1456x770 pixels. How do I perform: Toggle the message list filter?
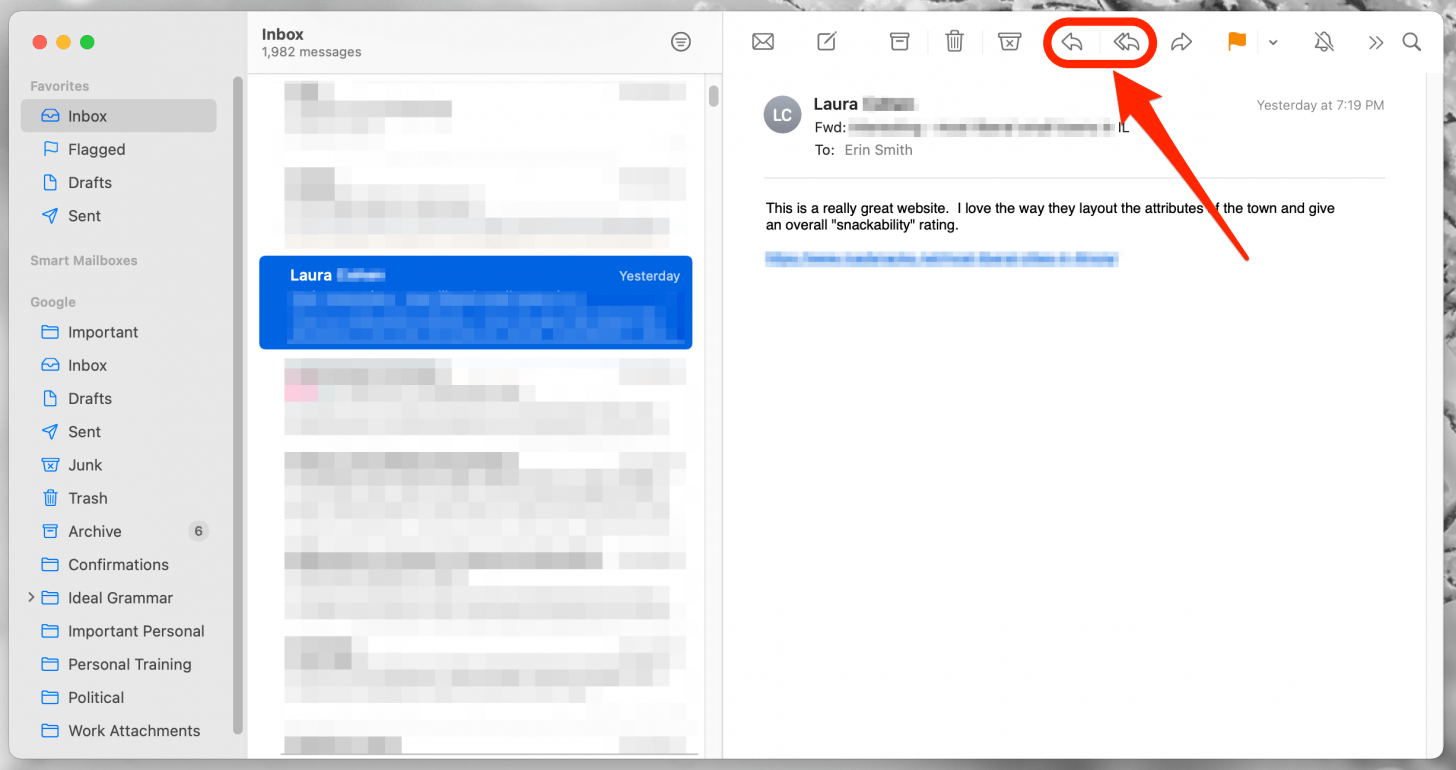[x=681, y=42]
